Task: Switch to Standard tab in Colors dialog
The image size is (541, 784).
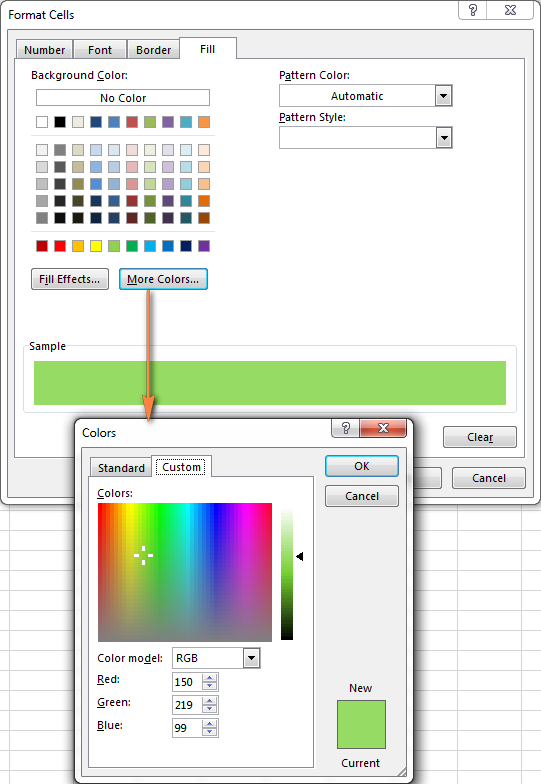Action: 121,468
